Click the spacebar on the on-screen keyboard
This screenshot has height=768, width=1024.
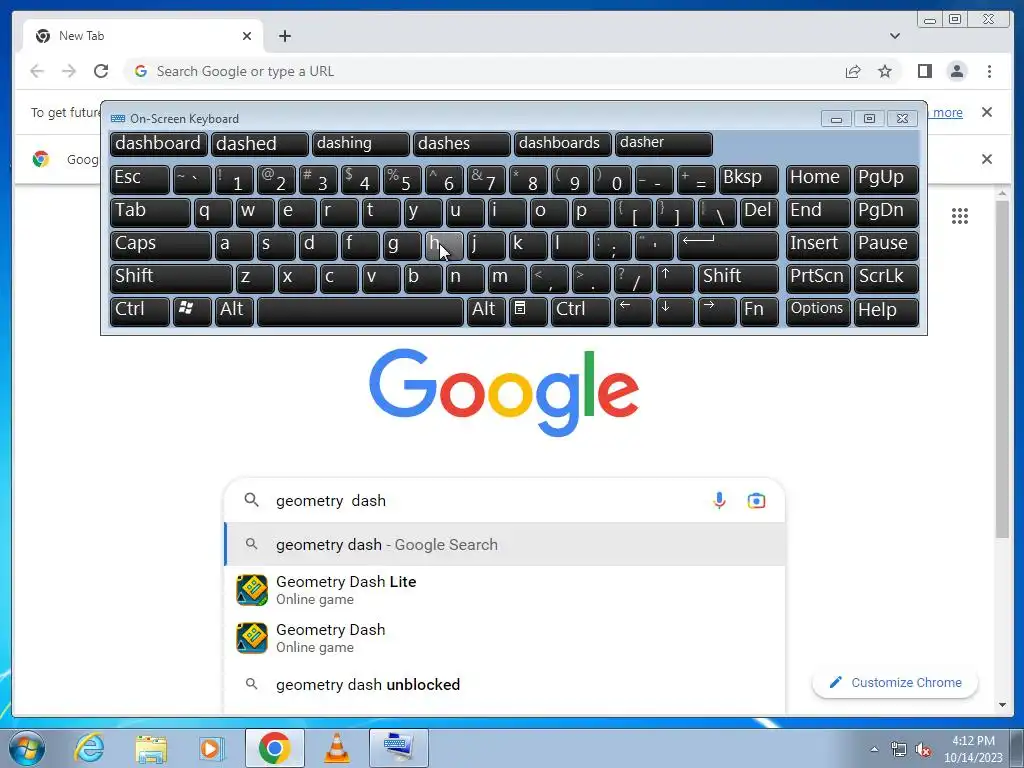click(x=360, y=311)
